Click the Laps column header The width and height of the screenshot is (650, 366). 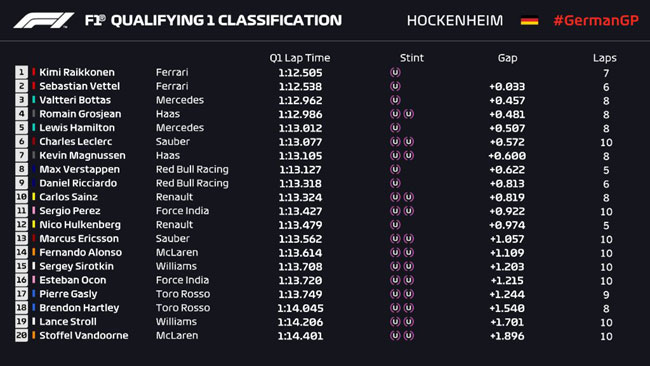click(604, 58)
